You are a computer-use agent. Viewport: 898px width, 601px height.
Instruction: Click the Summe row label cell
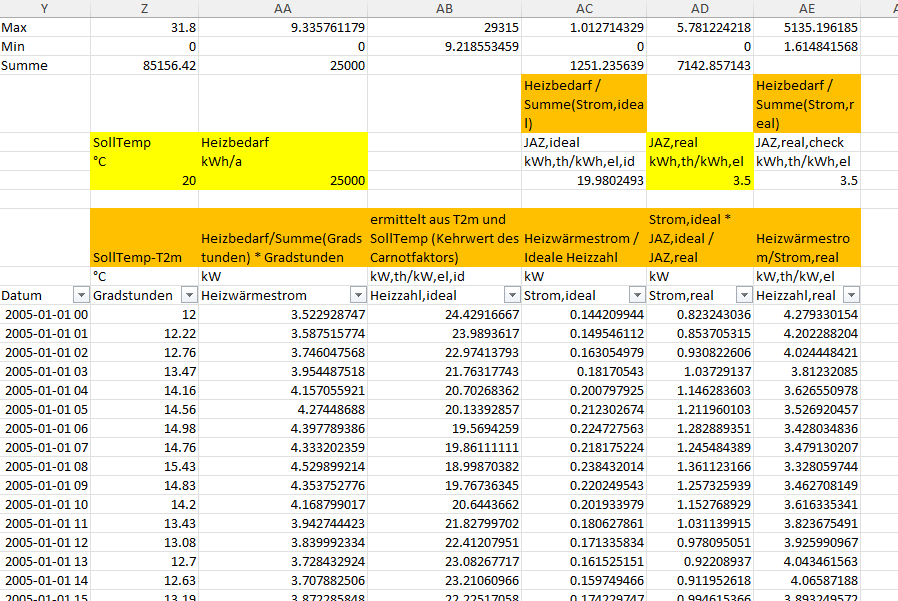pos(45,66)
